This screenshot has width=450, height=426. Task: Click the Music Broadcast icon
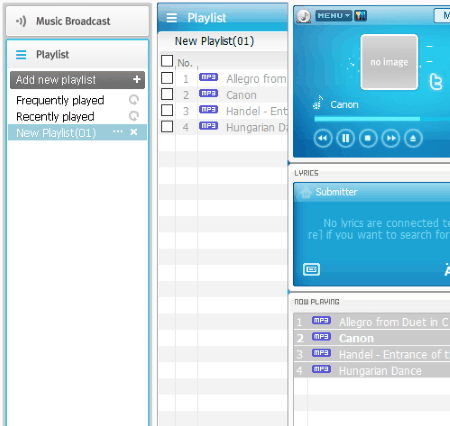21,21
